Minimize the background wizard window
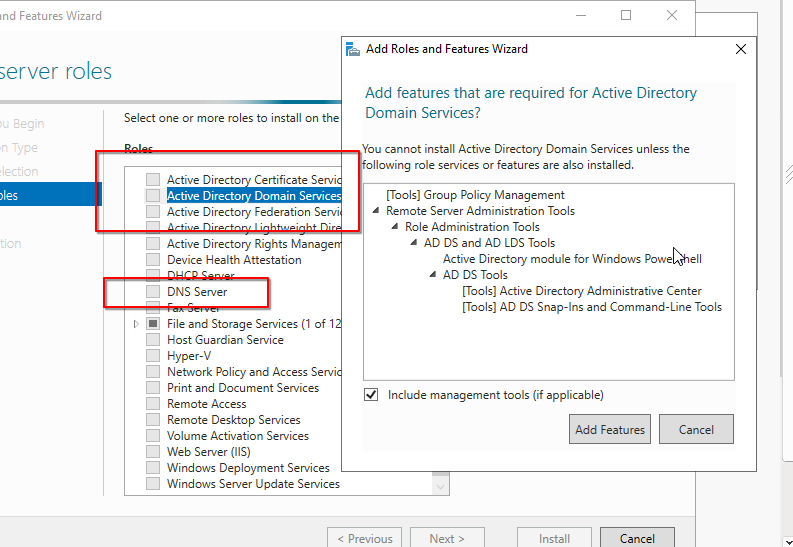Screen dimensions: 793x547 coord(581,15)
